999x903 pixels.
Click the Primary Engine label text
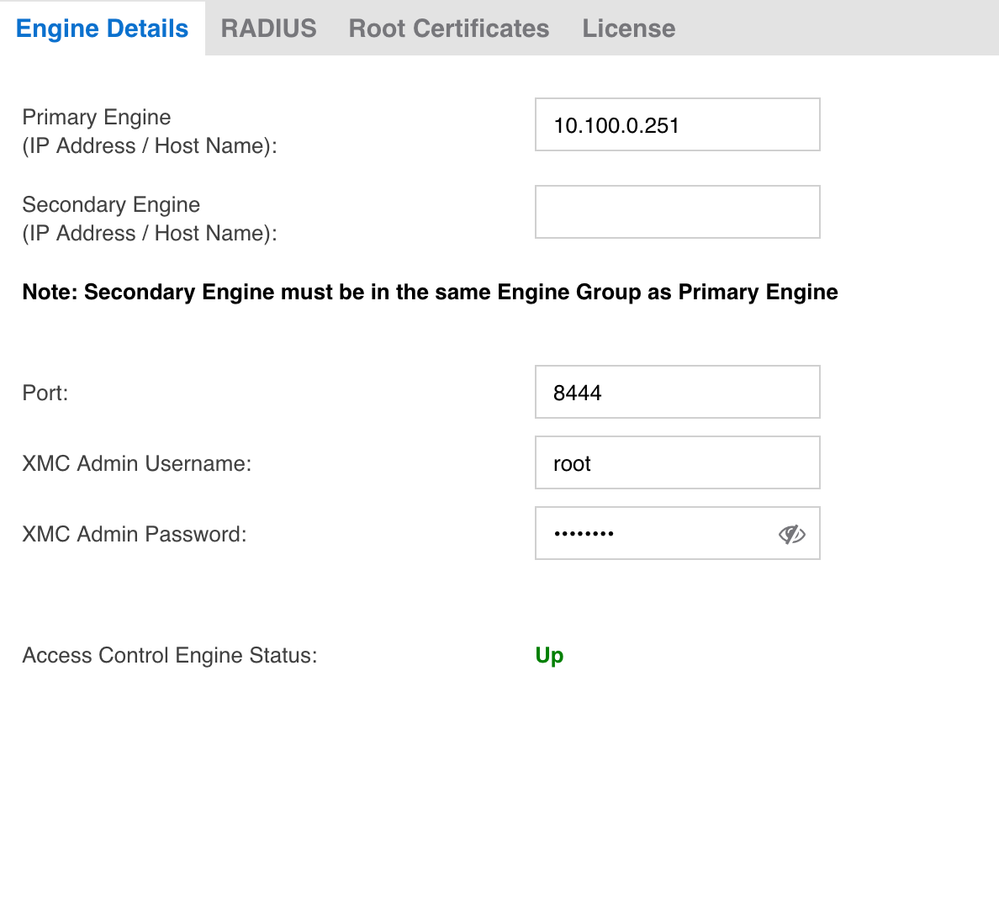[x=96, y=118]
